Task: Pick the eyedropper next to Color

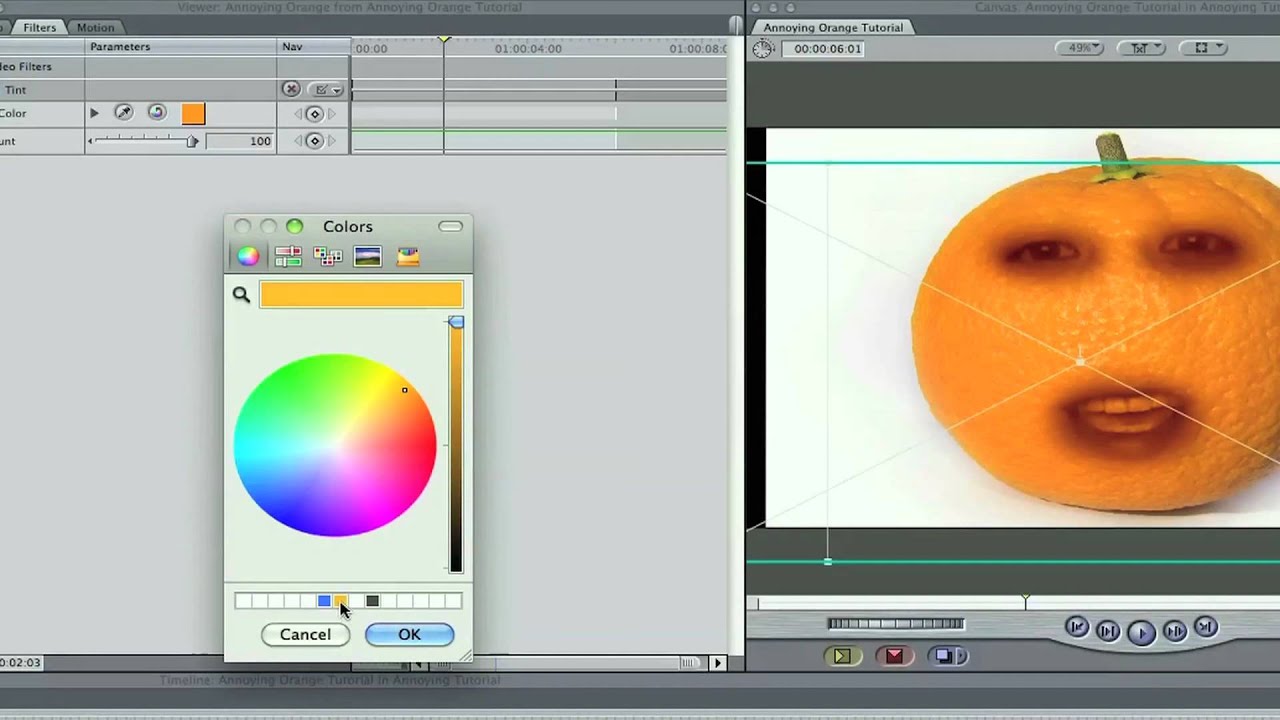Action: pos(124,113)
